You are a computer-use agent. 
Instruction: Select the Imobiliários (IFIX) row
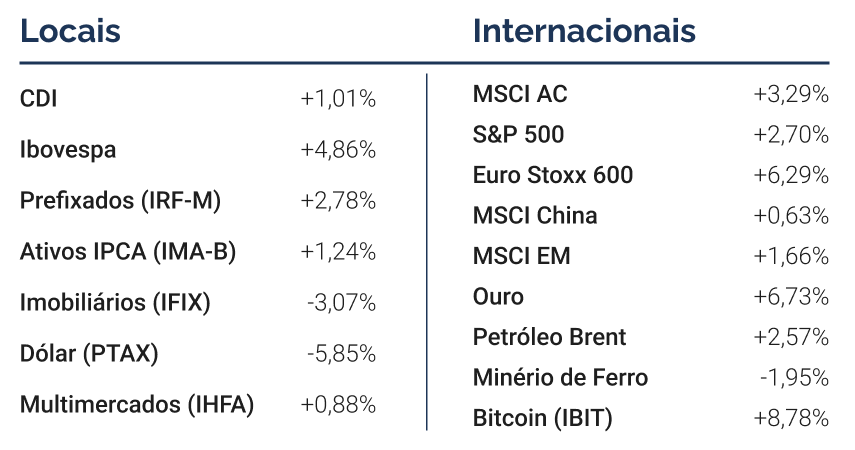point(198,303)
